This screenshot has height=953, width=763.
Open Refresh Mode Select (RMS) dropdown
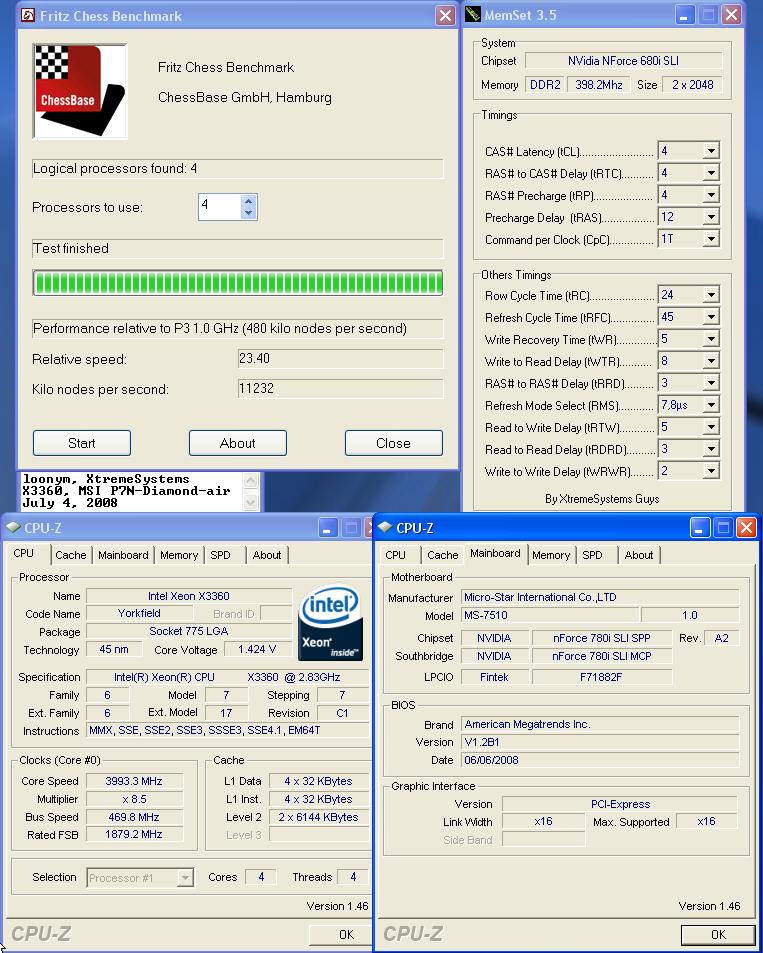pyautogui.click(x=711, y=405)
